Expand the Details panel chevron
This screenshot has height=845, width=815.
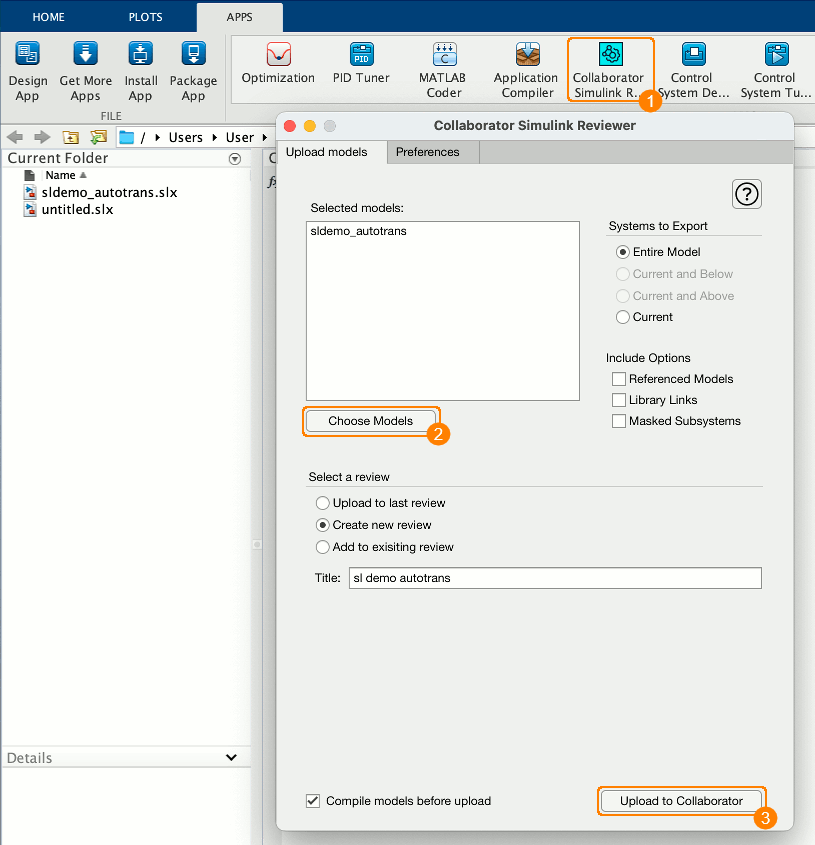tap(231, 757)
